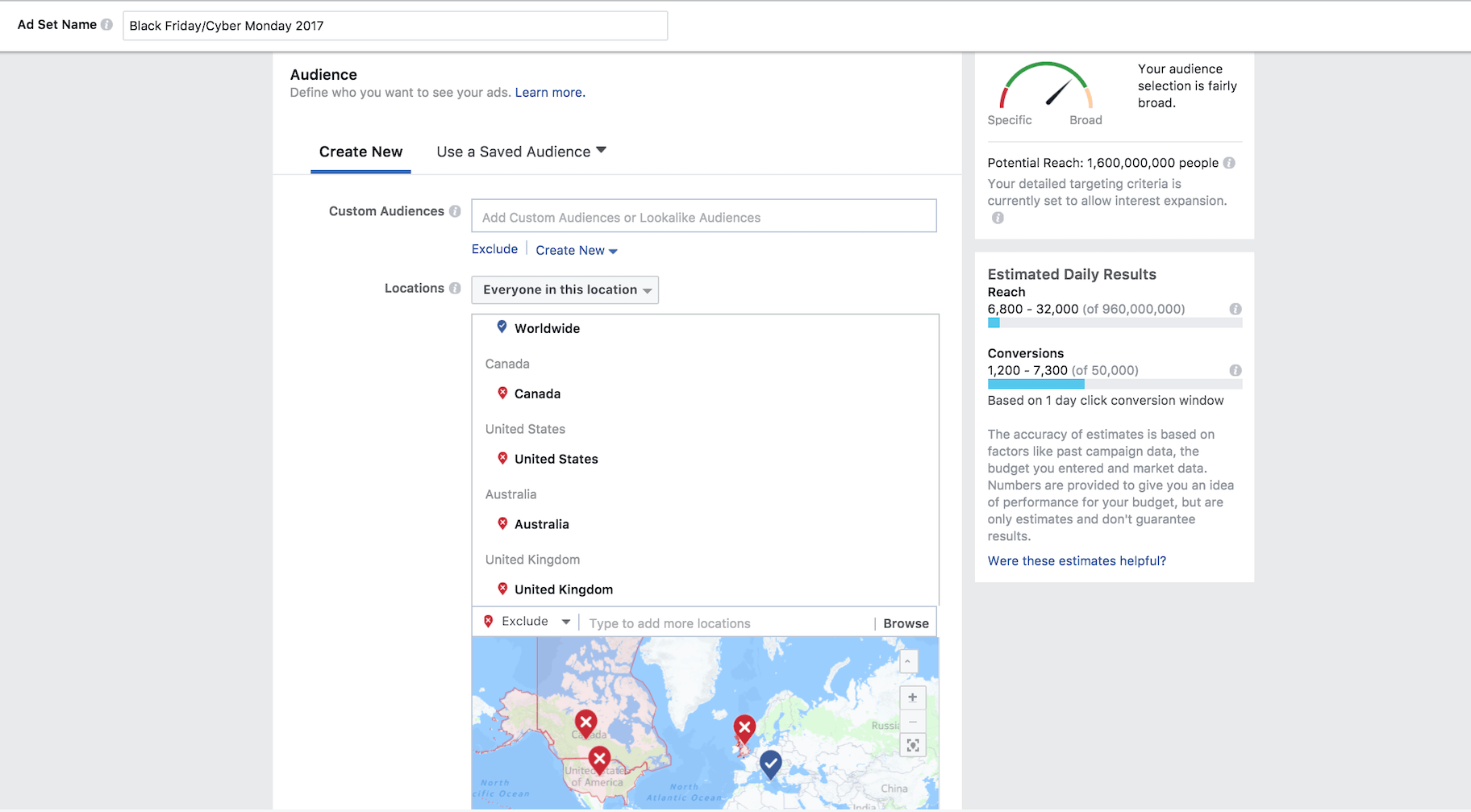The height and width of the screenshot is (812, 1471).
Task: Click the Potential Reach info icon
Action: (x=1229, y=163)
